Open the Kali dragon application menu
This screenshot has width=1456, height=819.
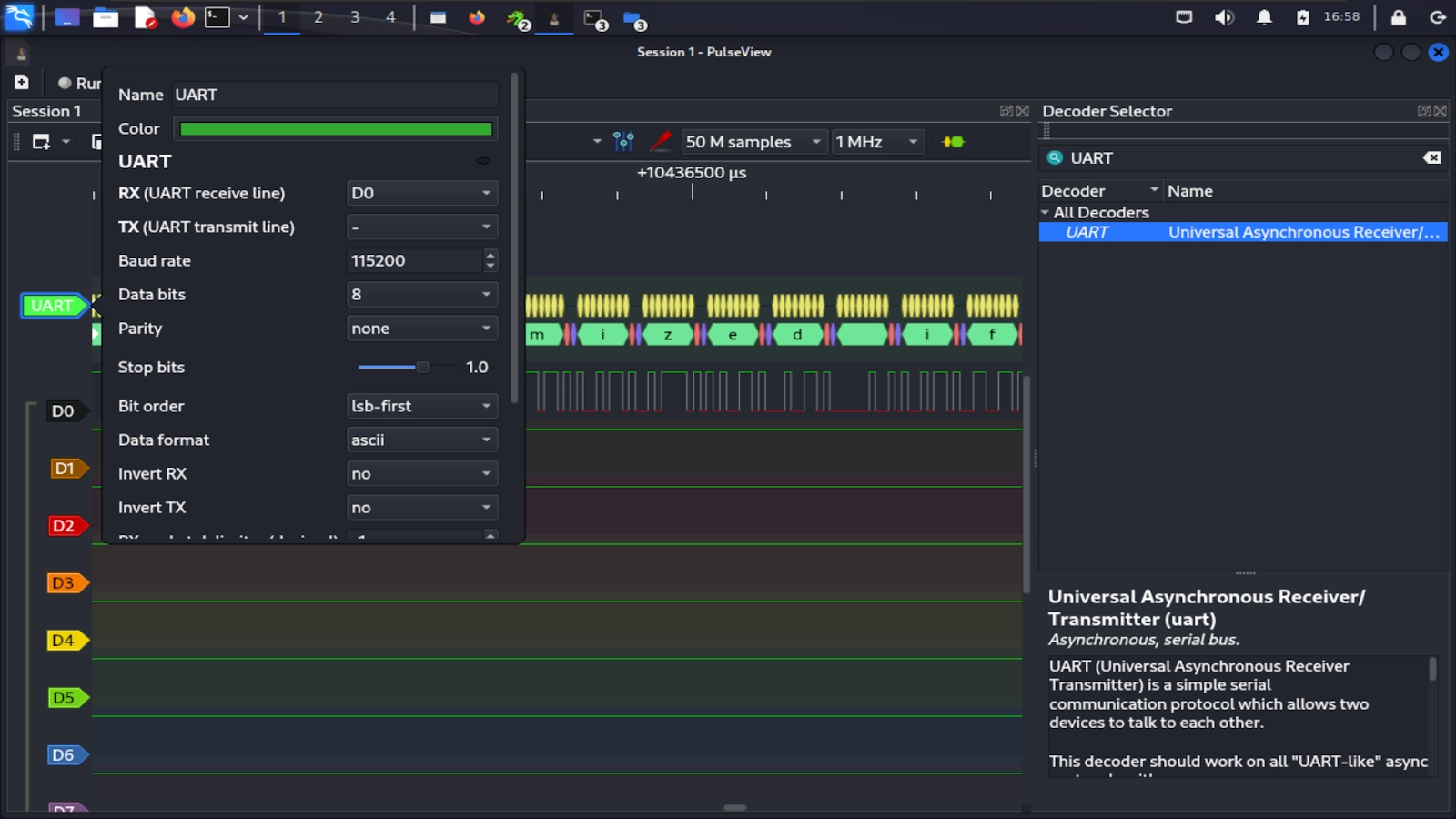18,16
